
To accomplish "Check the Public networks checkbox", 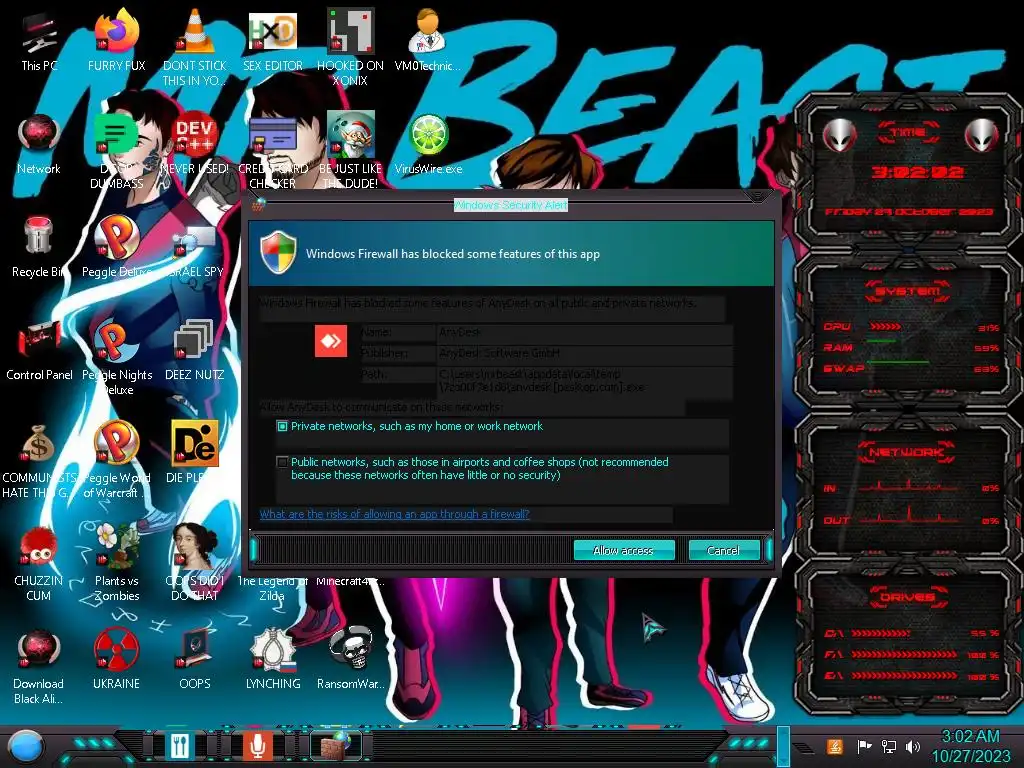I will (x=282, y=462).
